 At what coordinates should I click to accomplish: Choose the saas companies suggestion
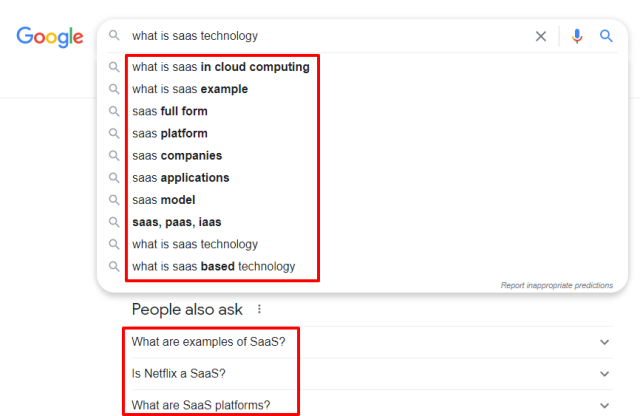(x=177, y=156)
